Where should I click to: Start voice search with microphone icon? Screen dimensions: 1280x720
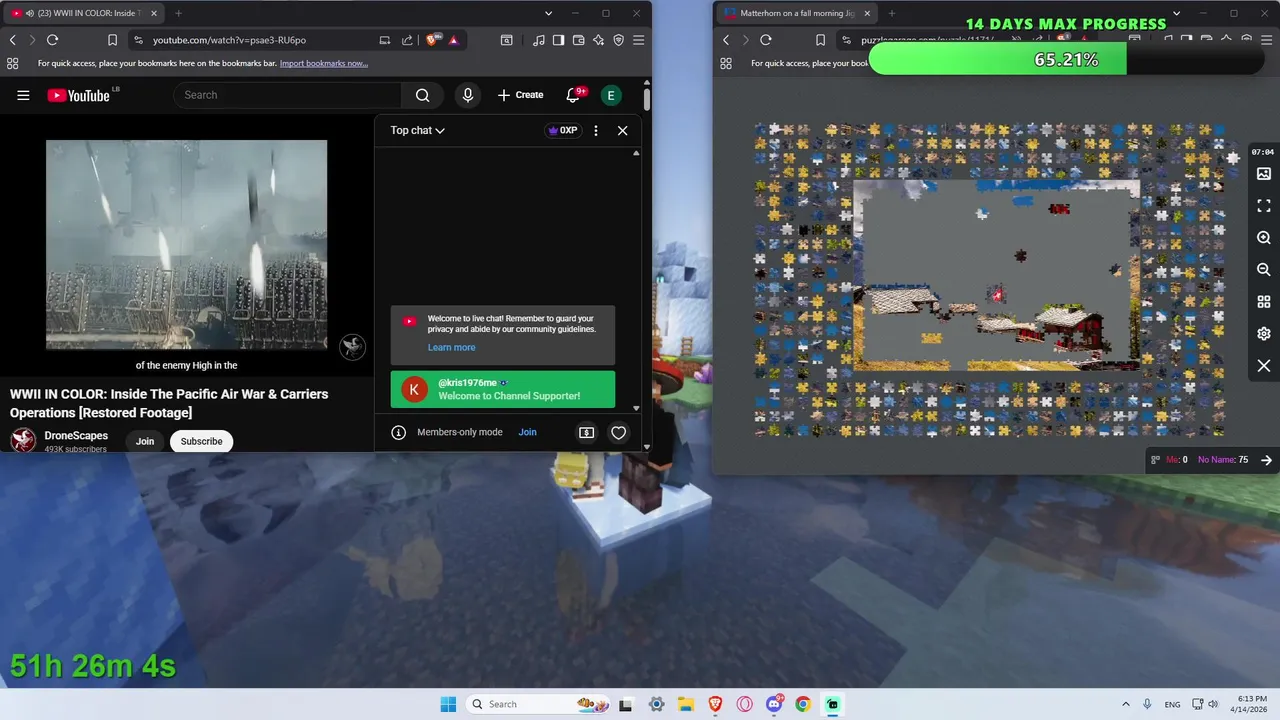point(467,95)
